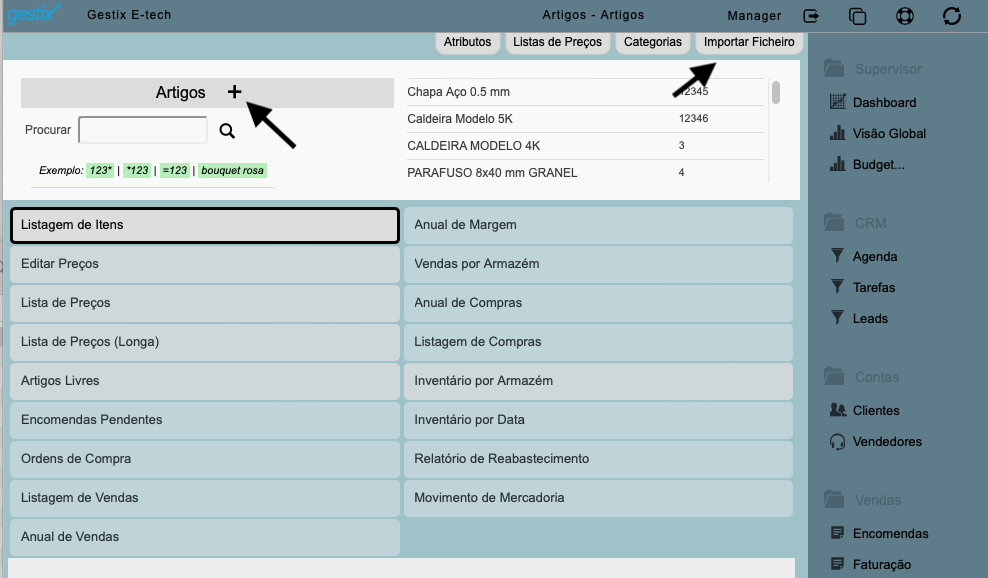The image size is (988, 578).
Task: Click the *123 search example
Action: coord(137,170)
